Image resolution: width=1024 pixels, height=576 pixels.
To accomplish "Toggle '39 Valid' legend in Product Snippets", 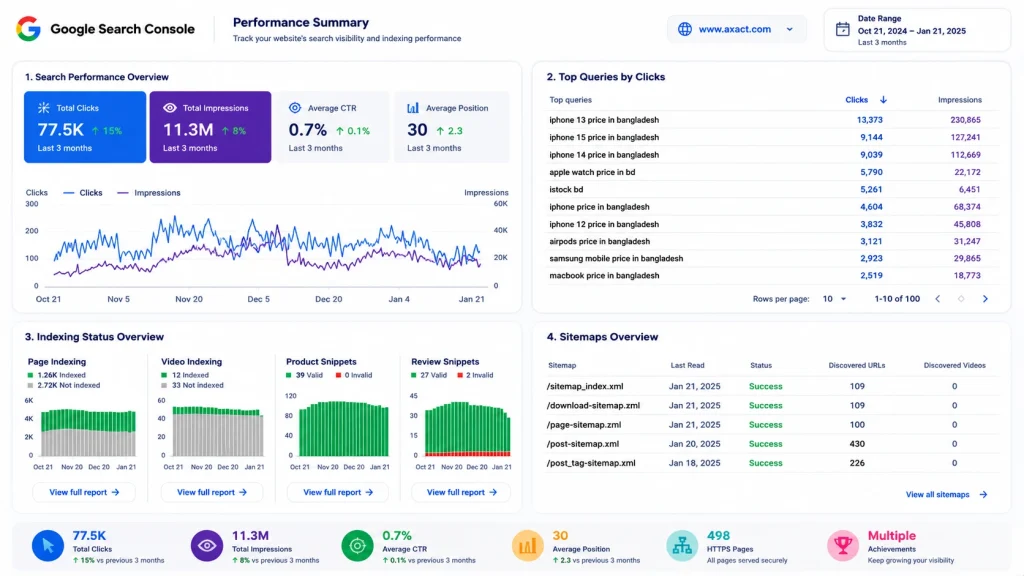I will click(304, 376).
